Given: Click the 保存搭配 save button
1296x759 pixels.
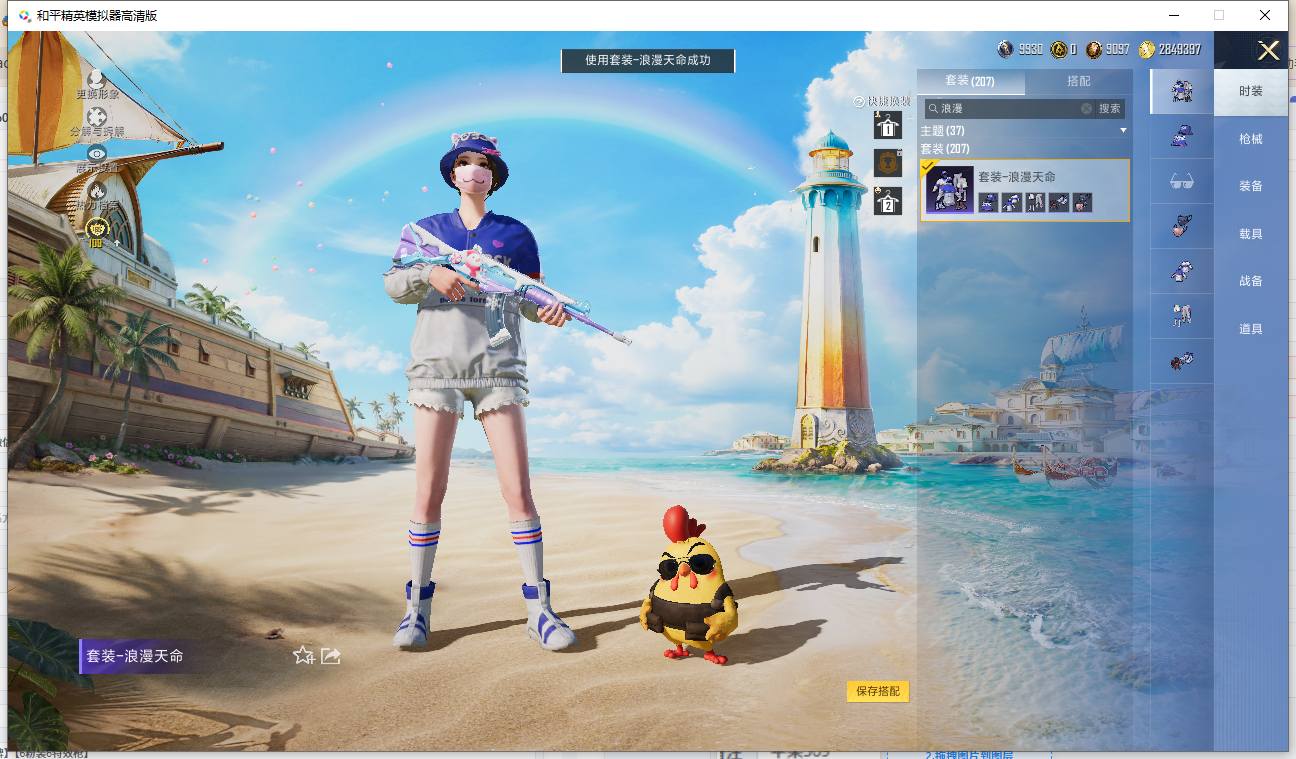Looking at the screenshot, I should pos(878,691).
